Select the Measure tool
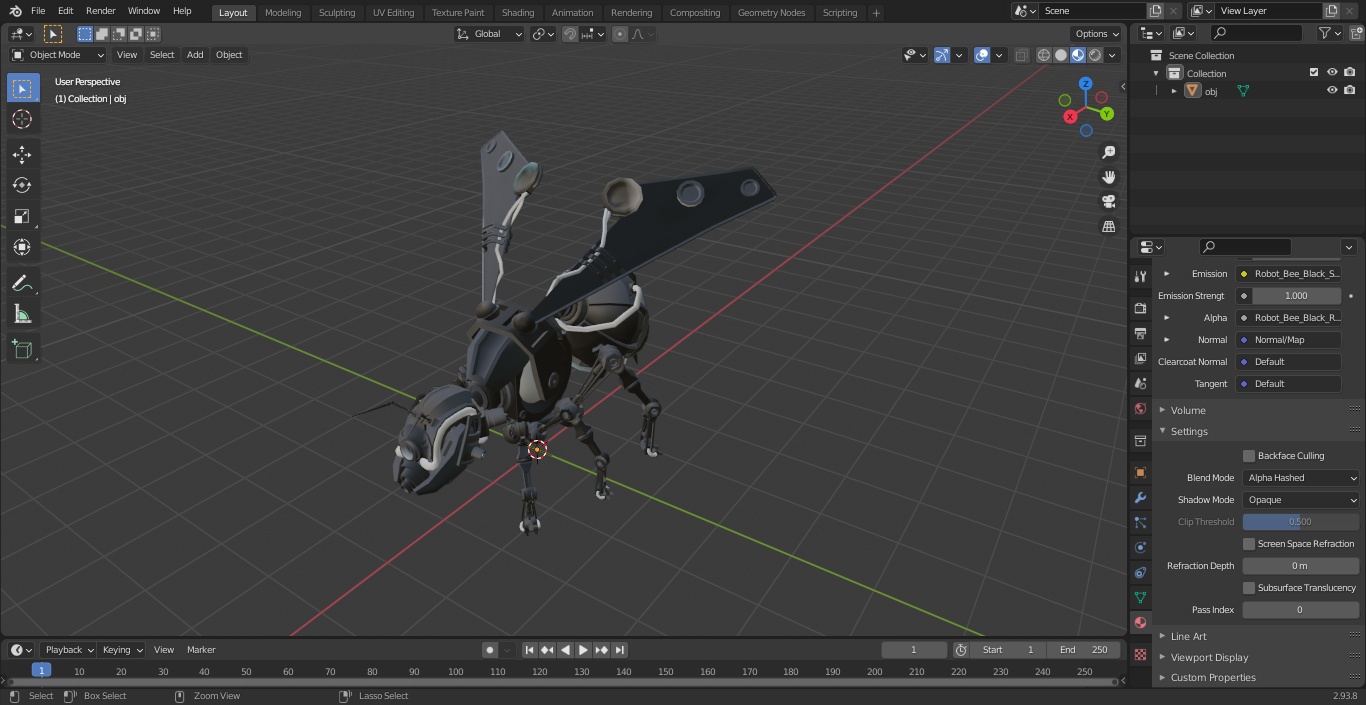The width and height of the screenshot is (1366, 705). [x=22, y=315]
